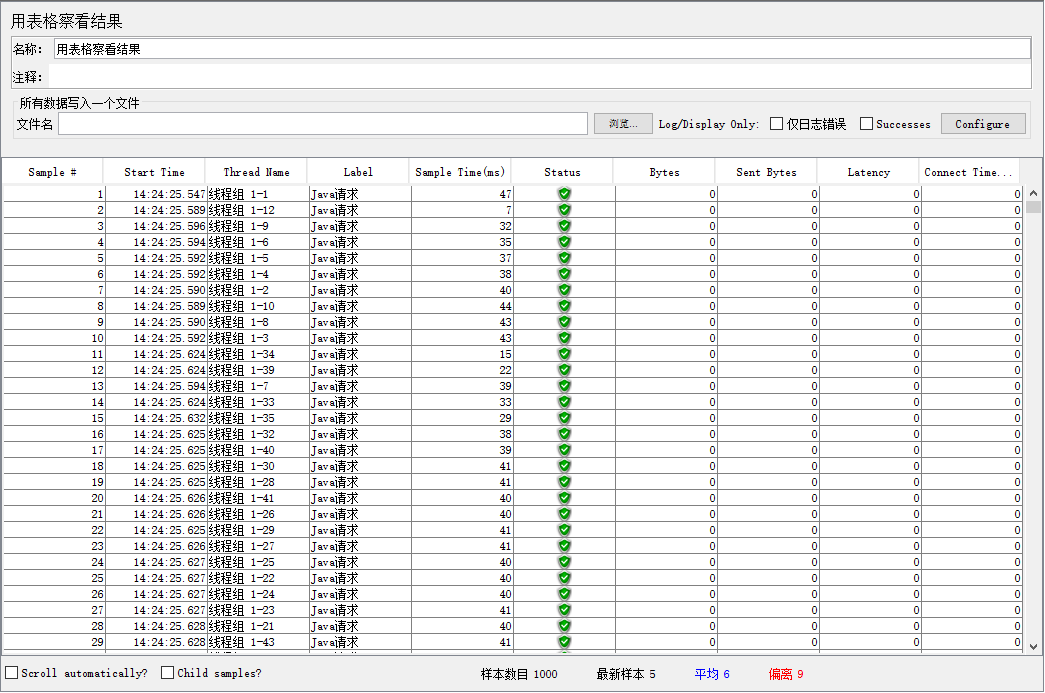Toggle Scroll automatically checkbox

[x=12, y=673]
